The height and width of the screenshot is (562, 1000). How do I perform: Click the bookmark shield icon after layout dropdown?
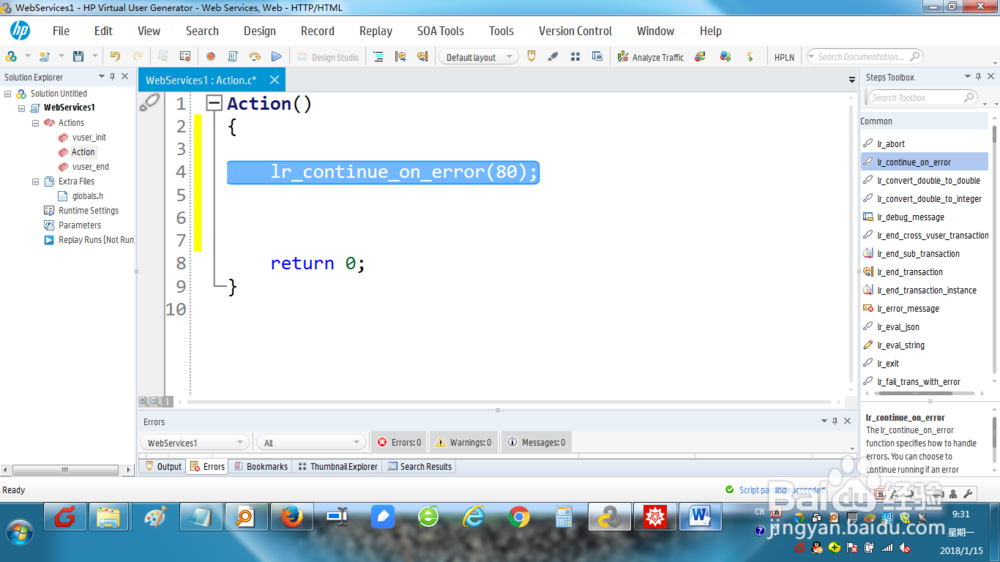(x=531, y=56)
